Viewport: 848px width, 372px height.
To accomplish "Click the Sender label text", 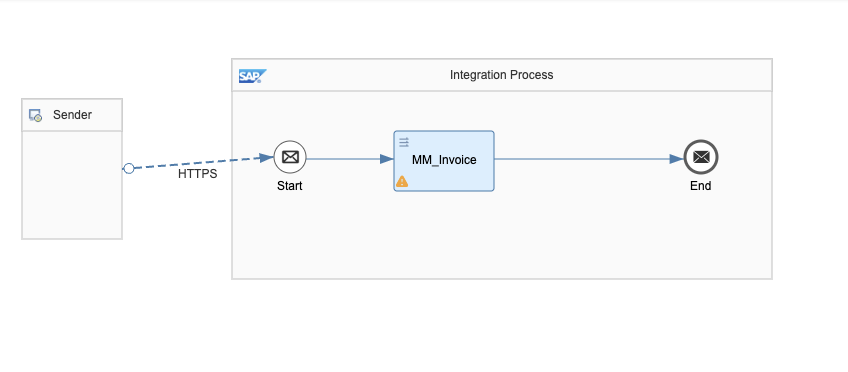I will click(72, 115).
